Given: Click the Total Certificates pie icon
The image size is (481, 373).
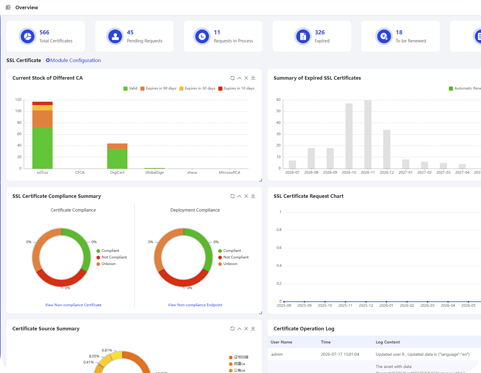Looking at the screenshot, I should (27, 36).
